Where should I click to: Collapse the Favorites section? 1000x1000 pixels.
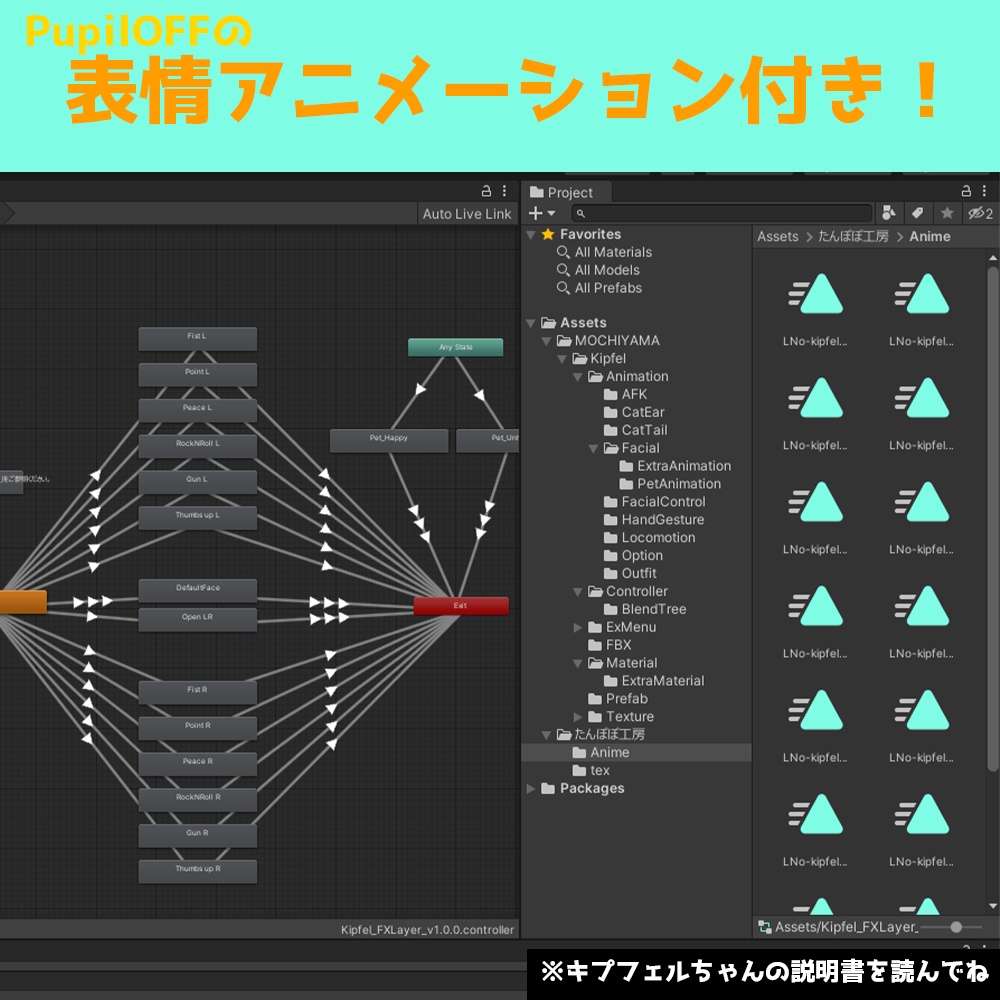tap(530, 233)
